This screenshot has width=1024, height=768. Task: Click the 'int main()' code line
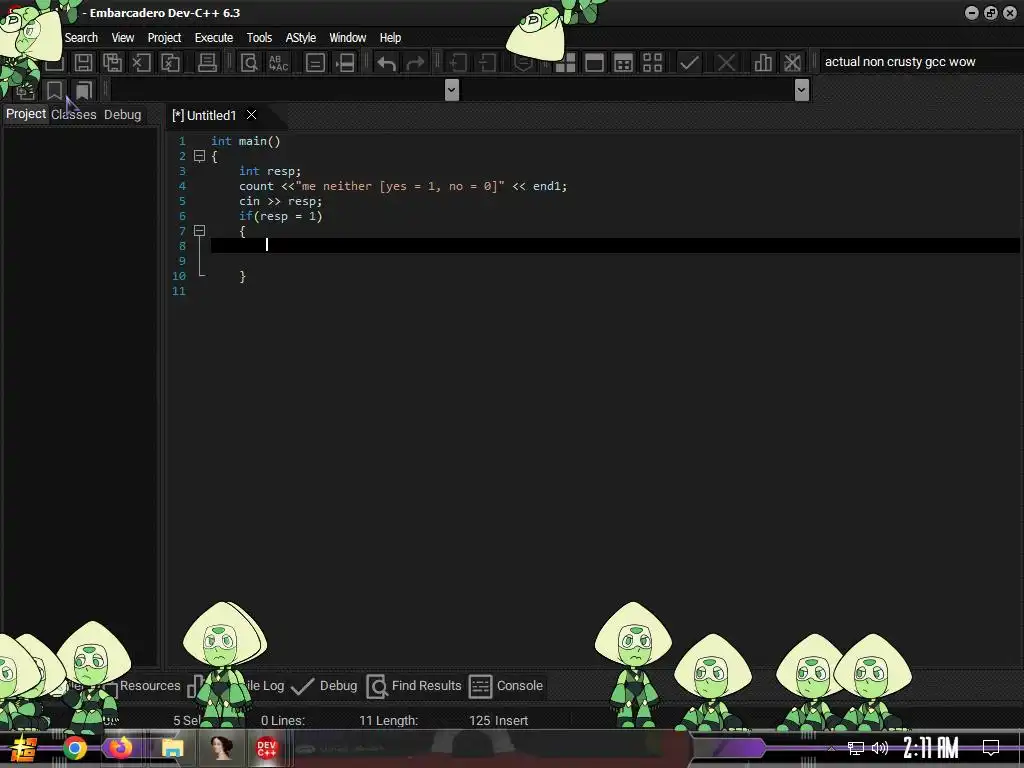coord(246,141)
